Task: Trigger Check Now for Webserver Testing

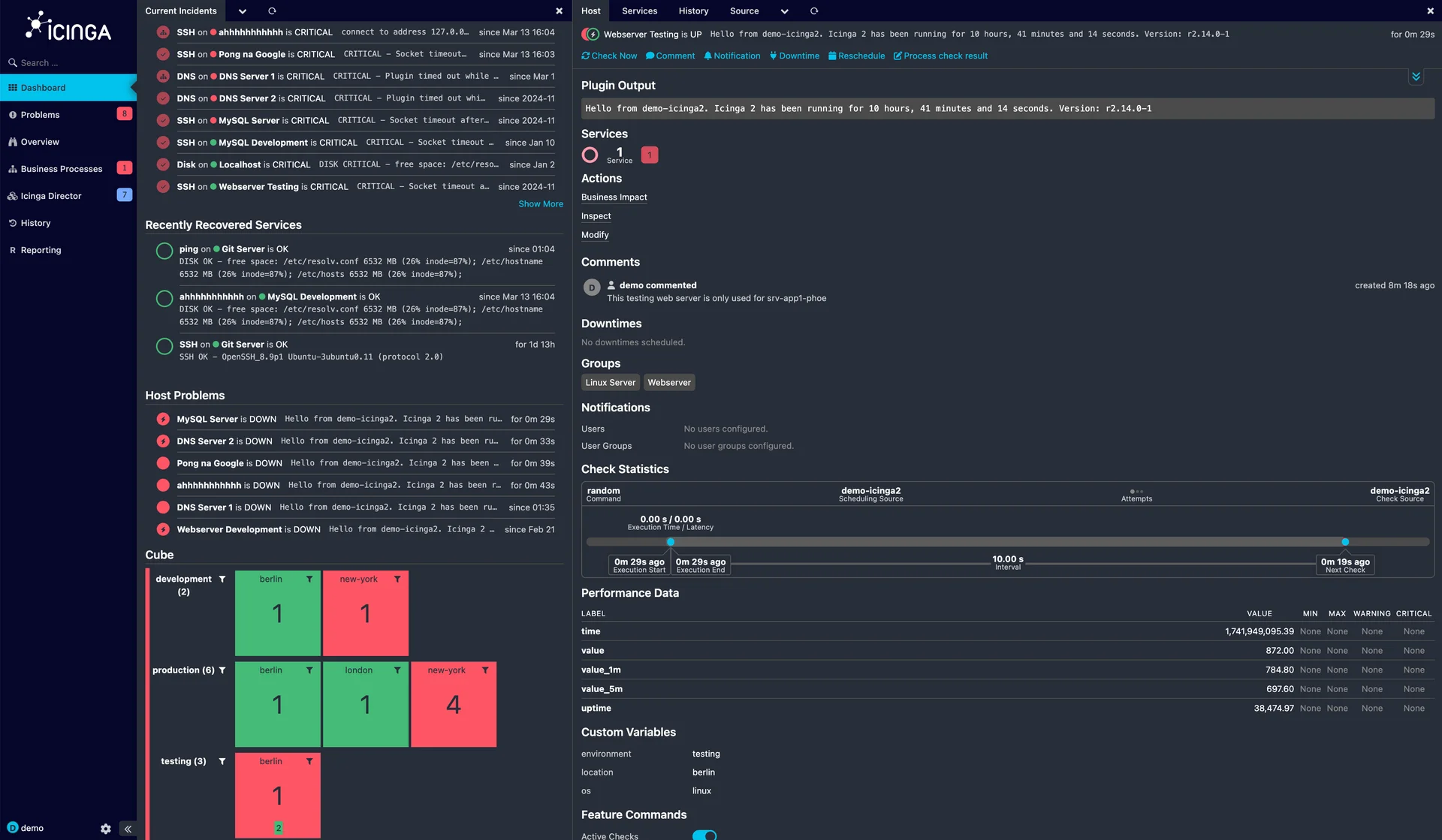Action: (608, 56)
